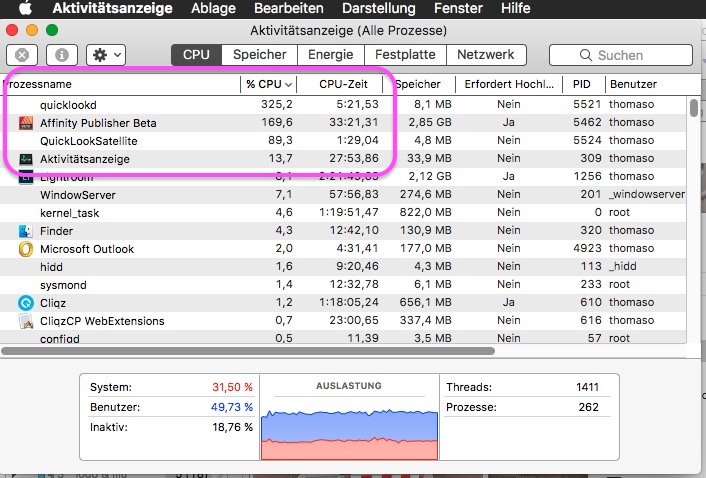Open the gear action dropdown

click(106, 55)
